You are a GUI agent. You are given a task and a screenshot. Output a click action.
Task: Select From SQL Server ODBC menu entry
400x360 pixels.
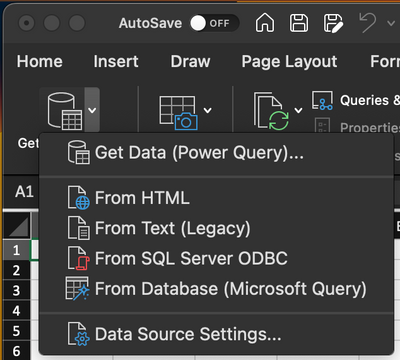[216, 259]
